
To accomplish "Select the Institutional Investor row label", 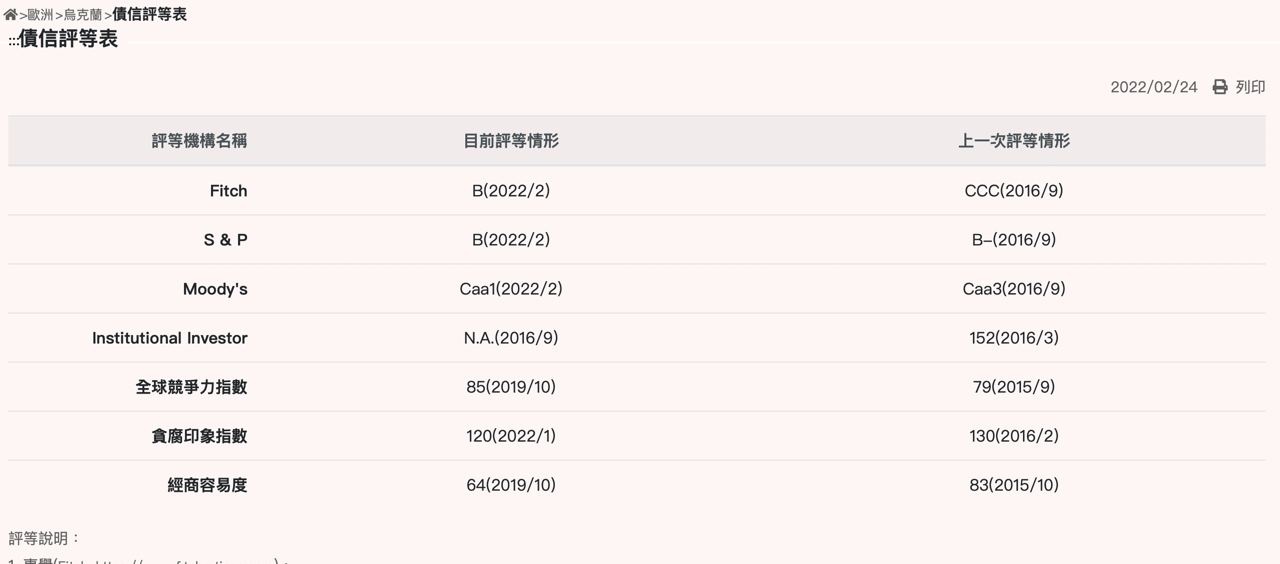I will 170,338.
